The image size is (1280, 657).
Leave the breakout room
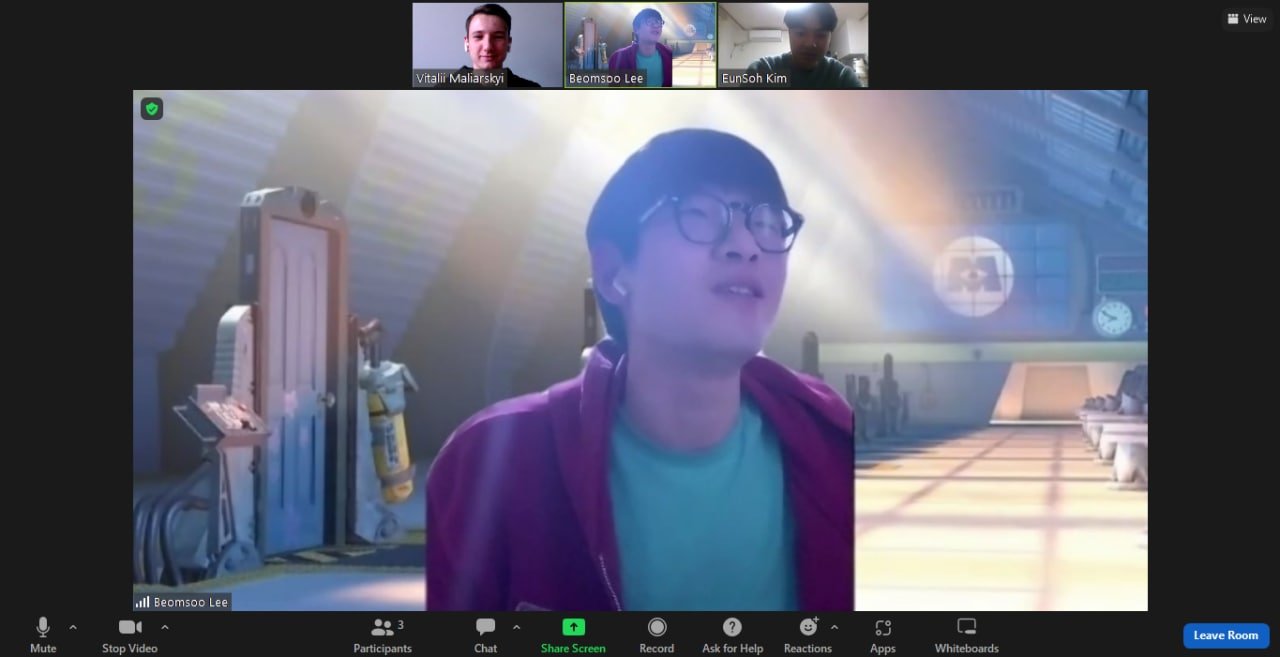pyautogui.click(x=1226, y=635)
